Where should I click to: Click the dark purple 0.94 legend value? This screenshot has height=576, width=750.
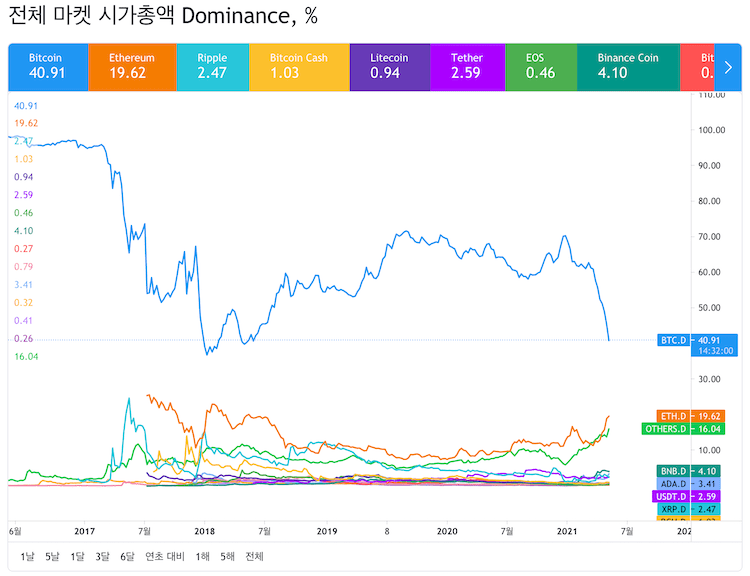pyautogui.click(x=23, y=177)
